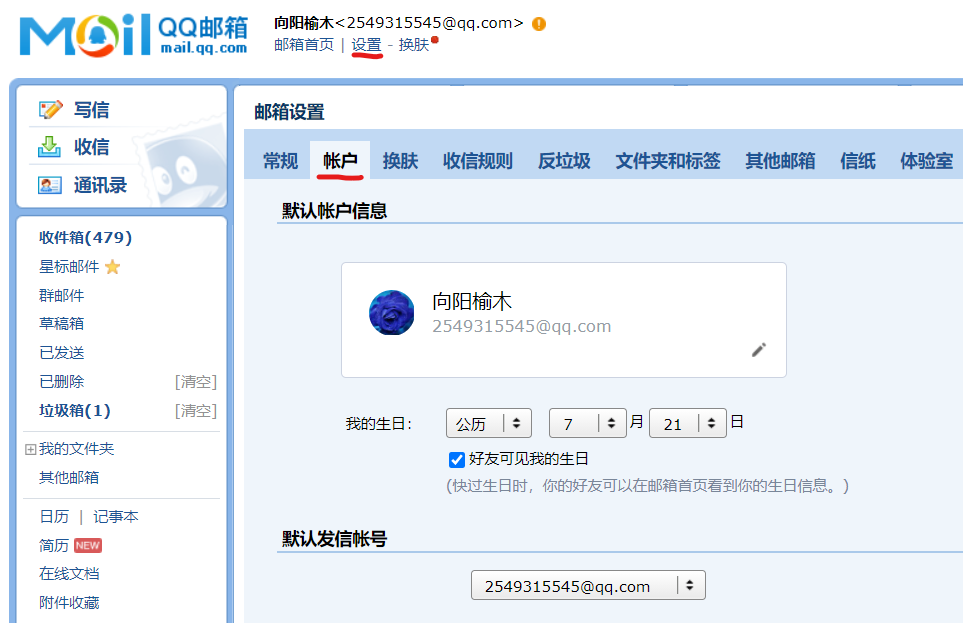This screenshot has width=963, height=623.
Task: Open the birthday day dropdown showing 21
Action: pos(687,424)
